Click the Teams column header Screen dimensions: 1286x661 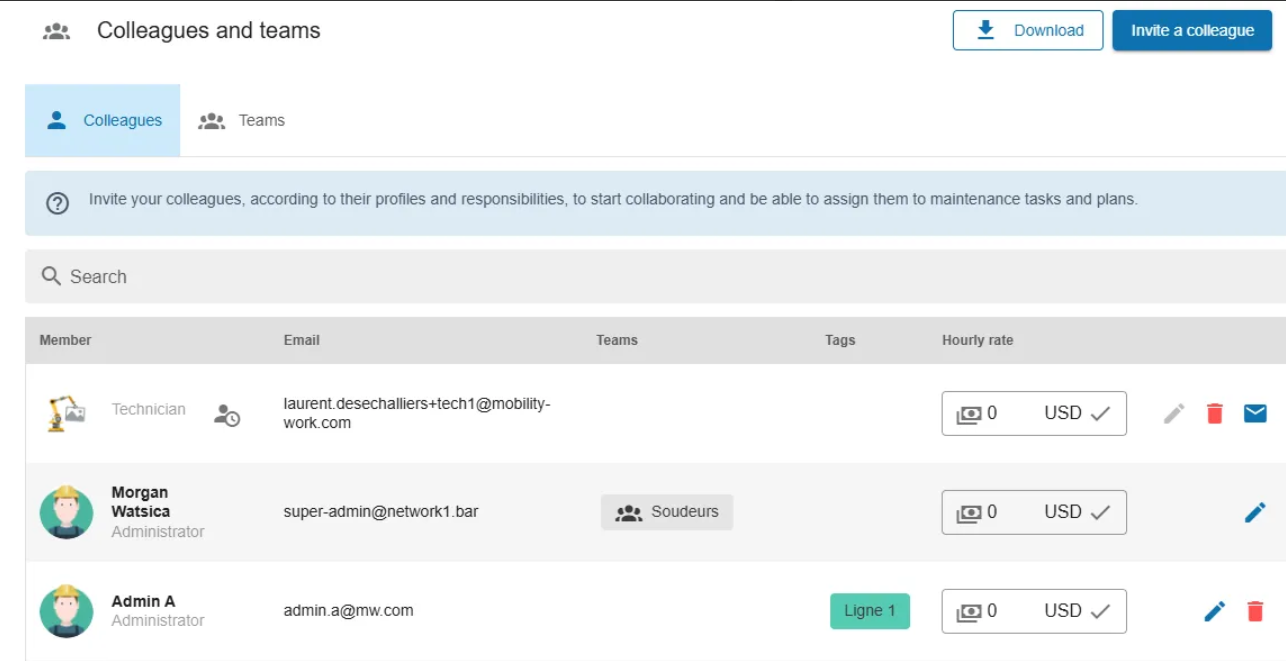[616, 340]
